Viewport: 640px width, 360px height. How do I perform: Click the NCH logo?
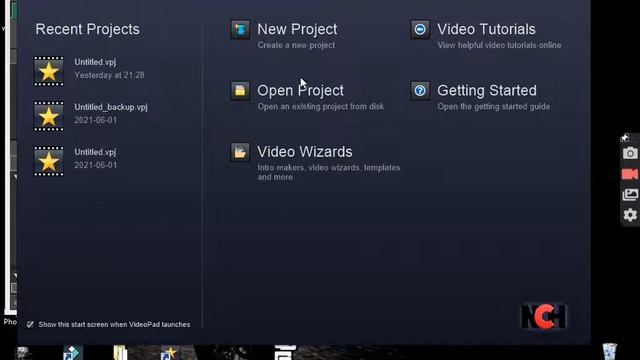click(544, 316)
